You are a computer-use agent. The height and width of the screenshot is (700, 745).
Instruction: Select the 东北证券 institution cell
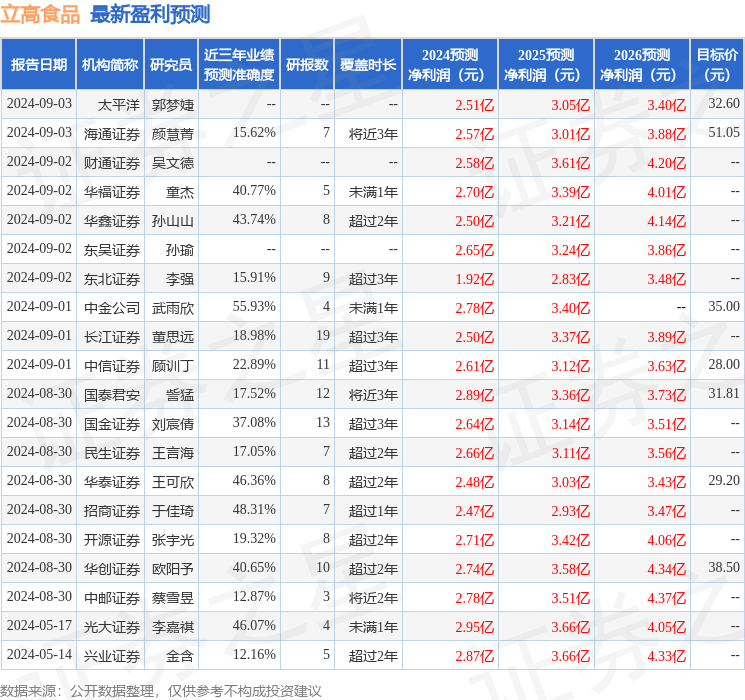[x=112, y=278]
